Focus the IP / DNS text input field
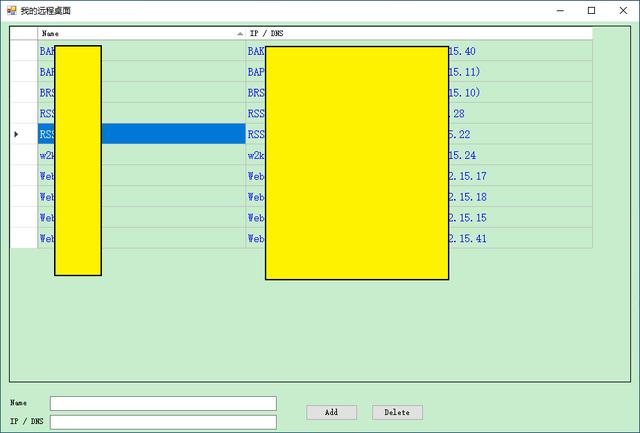The image size is (640, 433). [x=163, y=422]
